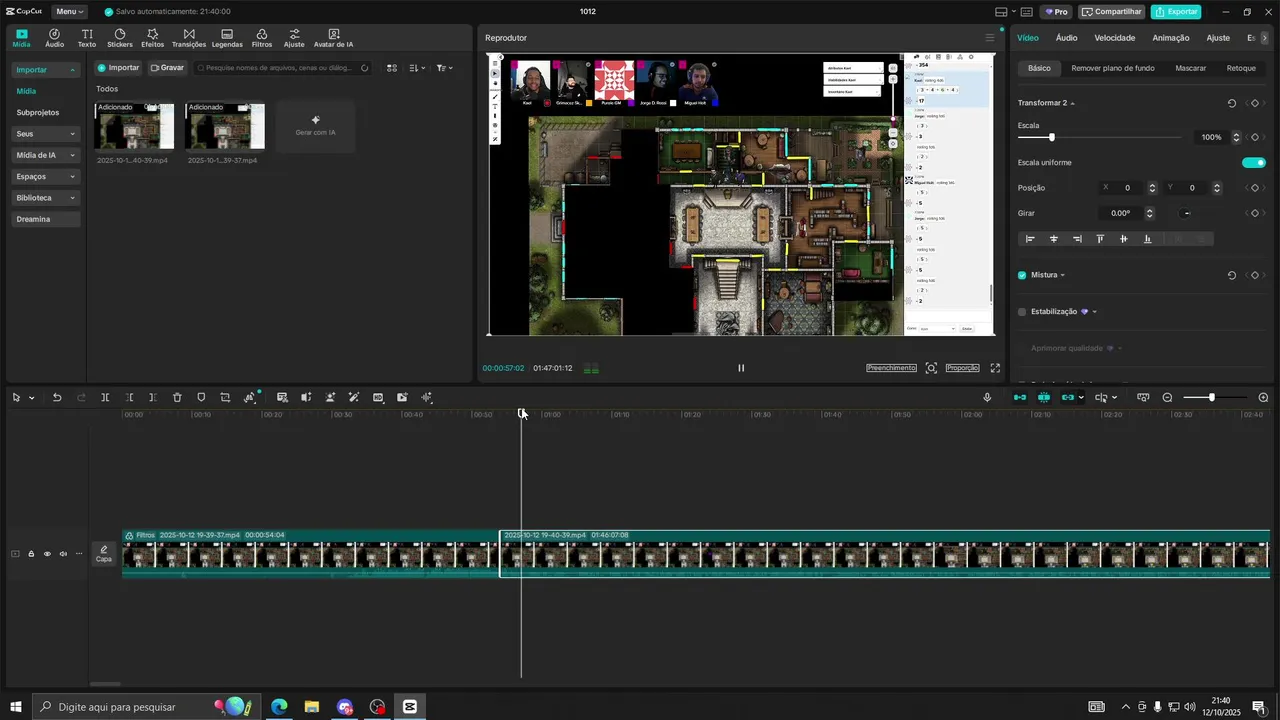Enter fullscreen preview in player
1280x720 pixels.
click(995, 368)
